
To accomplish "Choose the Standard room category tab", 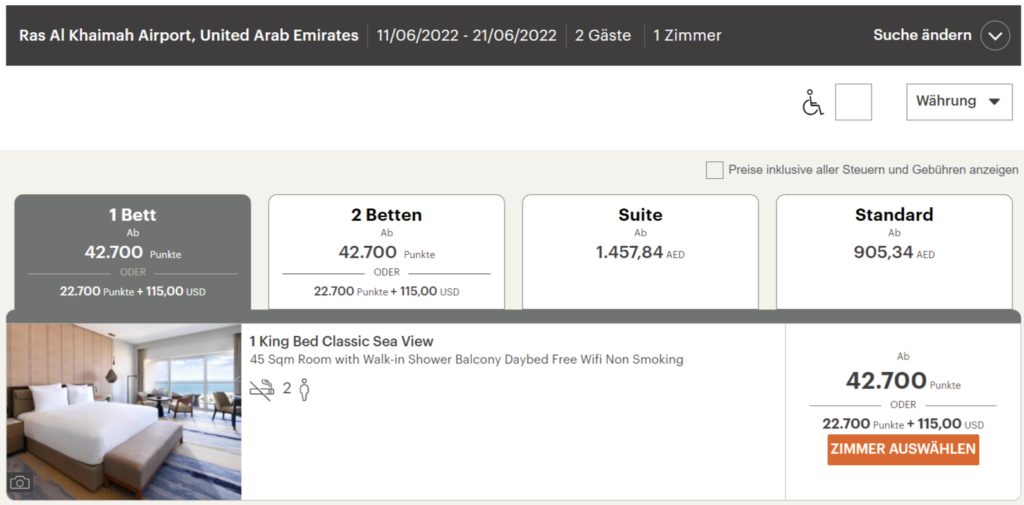I will pos(894,252).
